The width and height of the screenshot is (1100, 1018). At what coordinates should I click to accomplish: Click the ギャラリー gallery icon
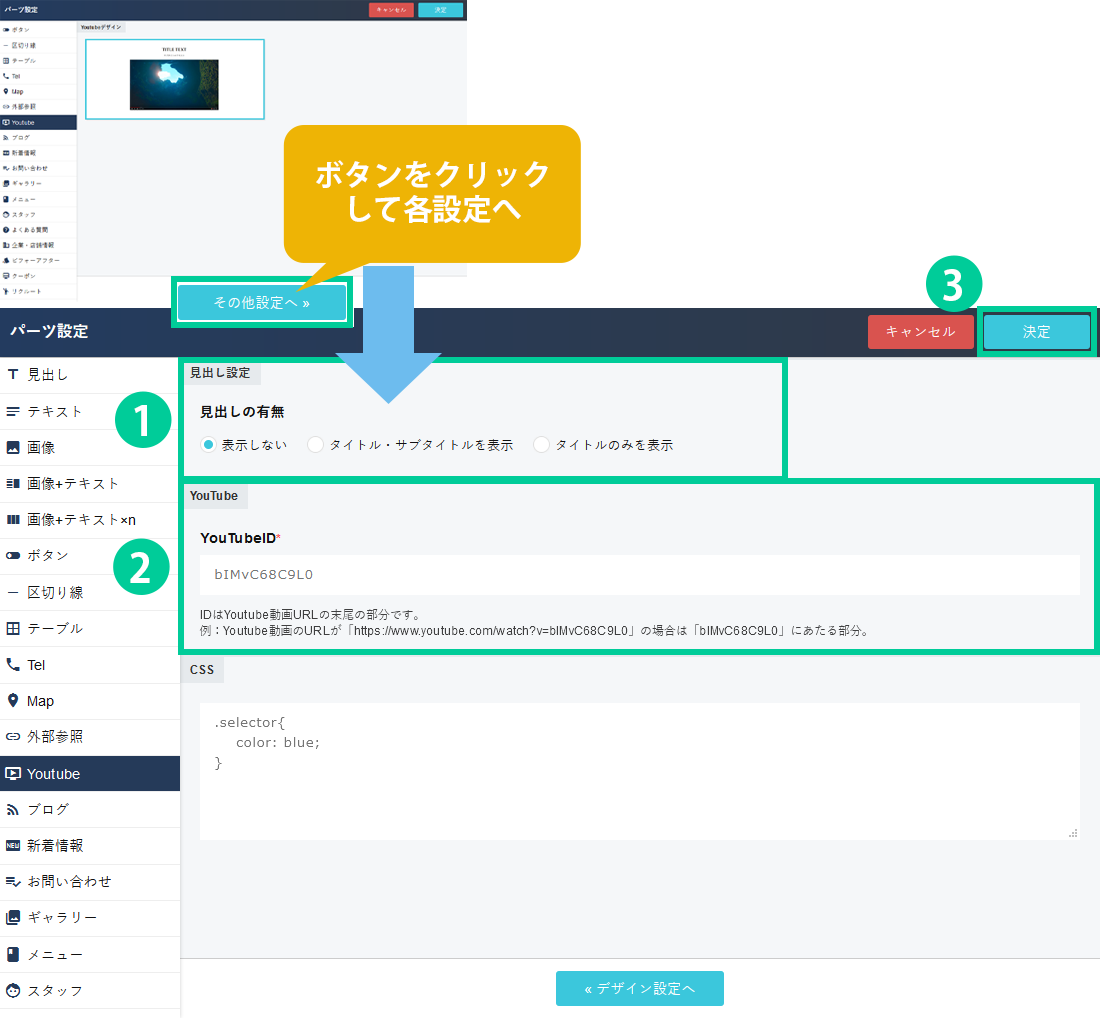tap(13, 917)
